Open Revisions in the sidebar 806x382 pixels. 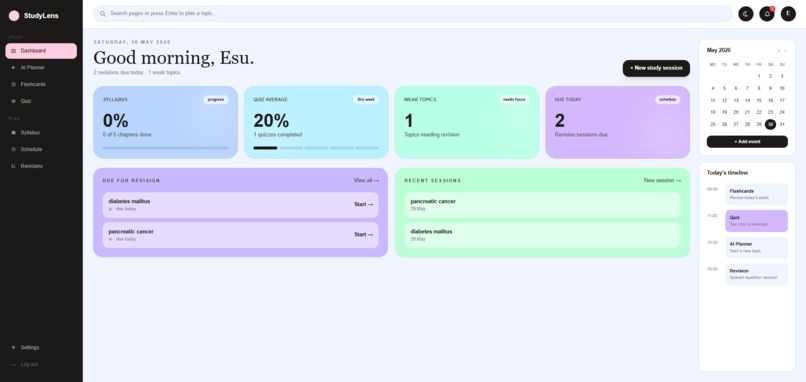pyautogui.click(x=41, y=166)
